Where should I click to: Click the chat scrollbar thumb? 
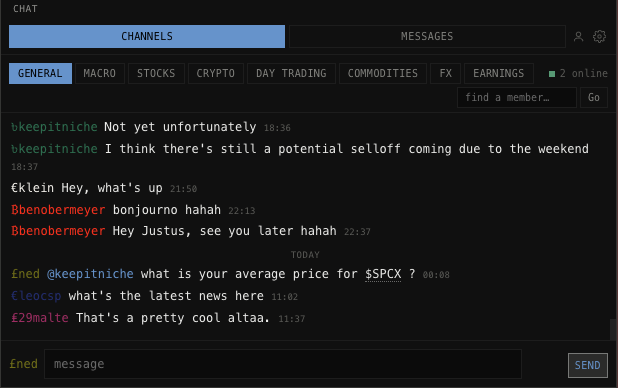click(x=613, y=329)
